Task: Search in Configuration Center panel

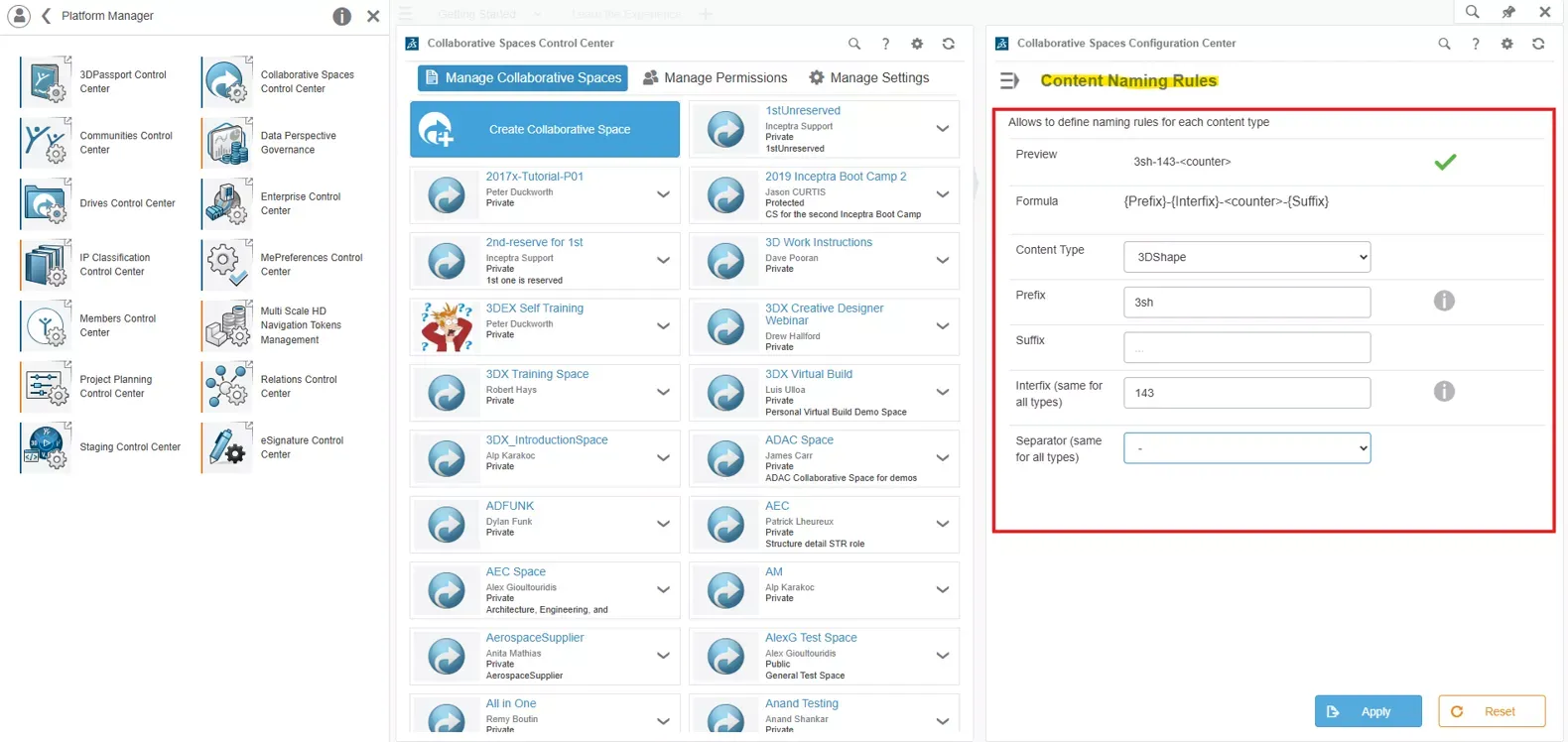Action: pyautogui.click(x=1444, y=44)
